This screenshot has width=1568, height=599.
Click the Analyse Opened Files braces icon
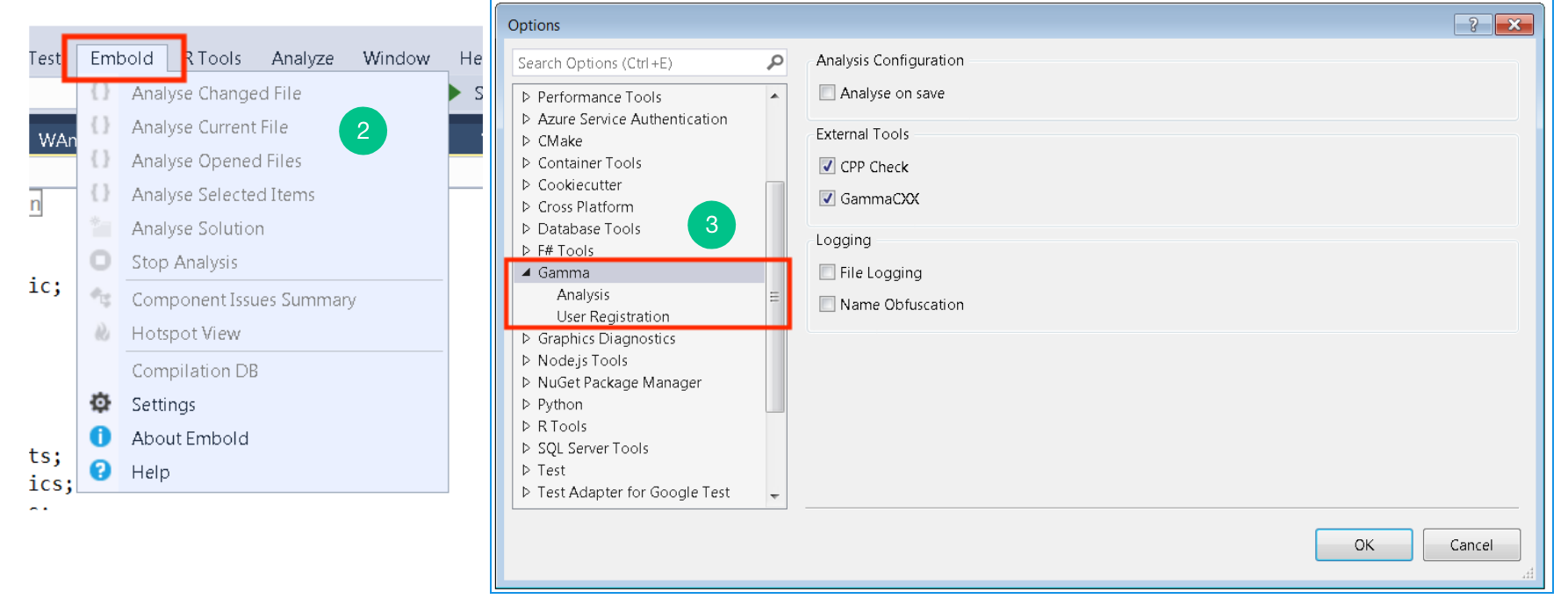pyautogui.click(x=101, y=160)
